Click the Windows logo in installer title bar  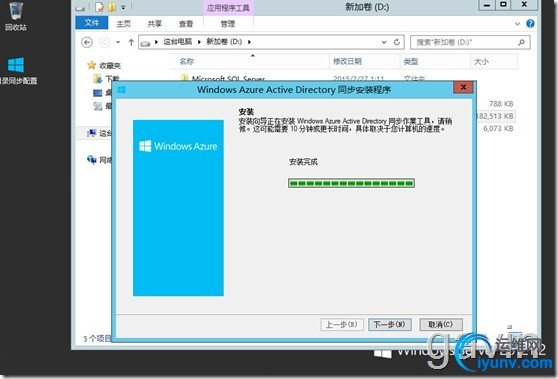[122, 89]
